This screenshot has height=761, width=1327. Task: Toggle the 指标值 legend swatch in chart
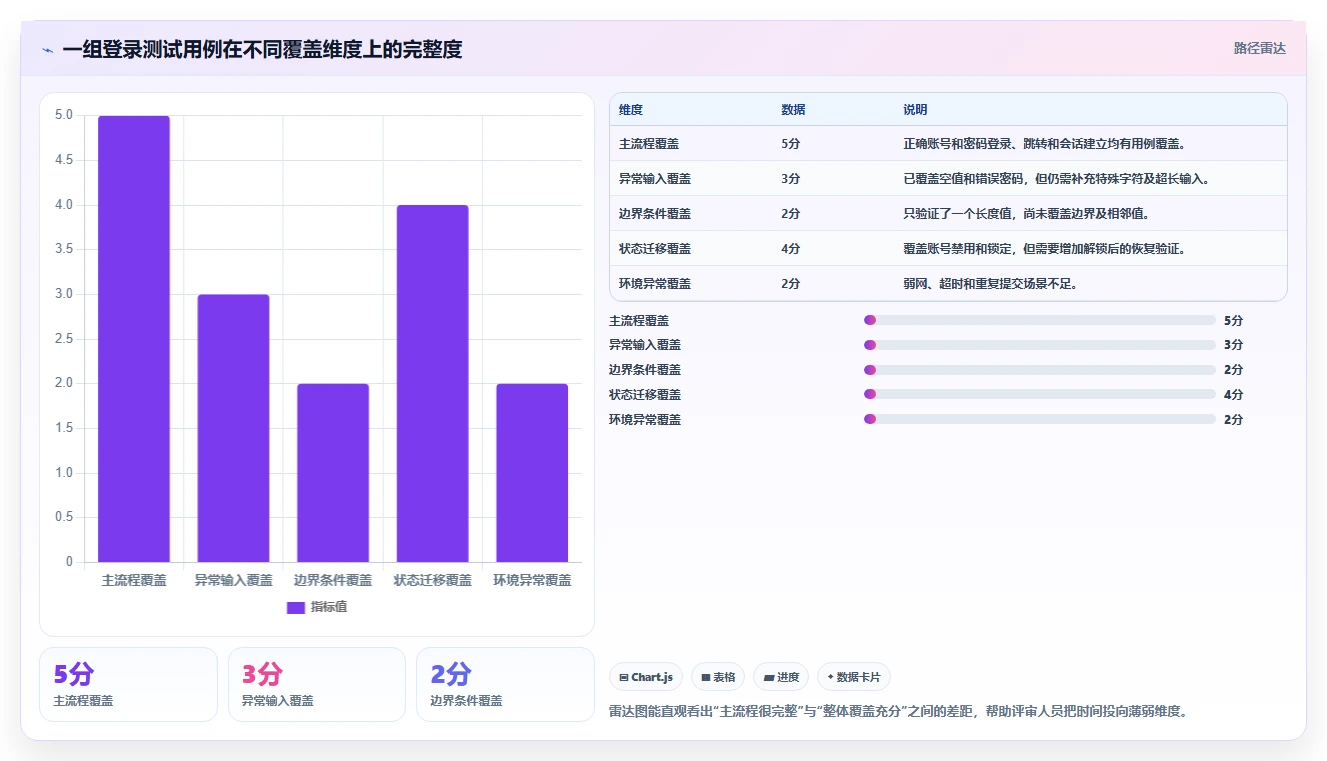coord(296,607)
